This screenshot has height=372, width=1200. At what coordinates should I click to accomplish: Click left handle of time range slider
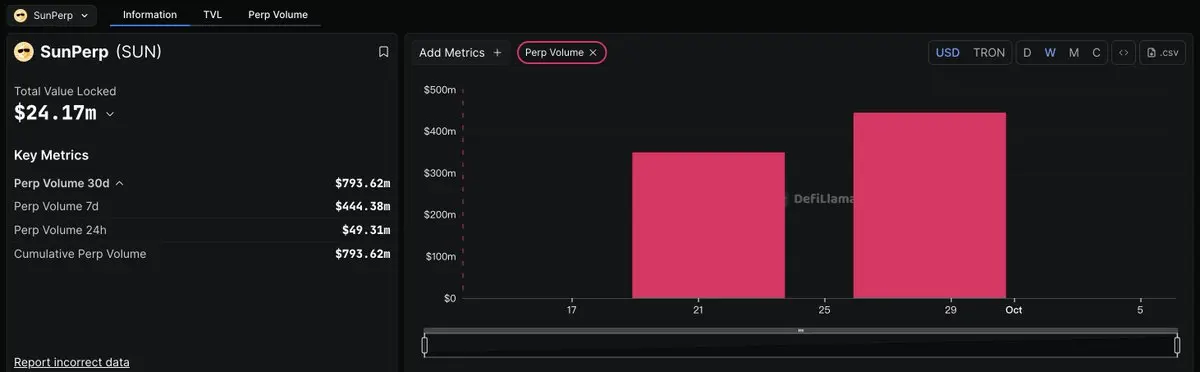(425, 345)
